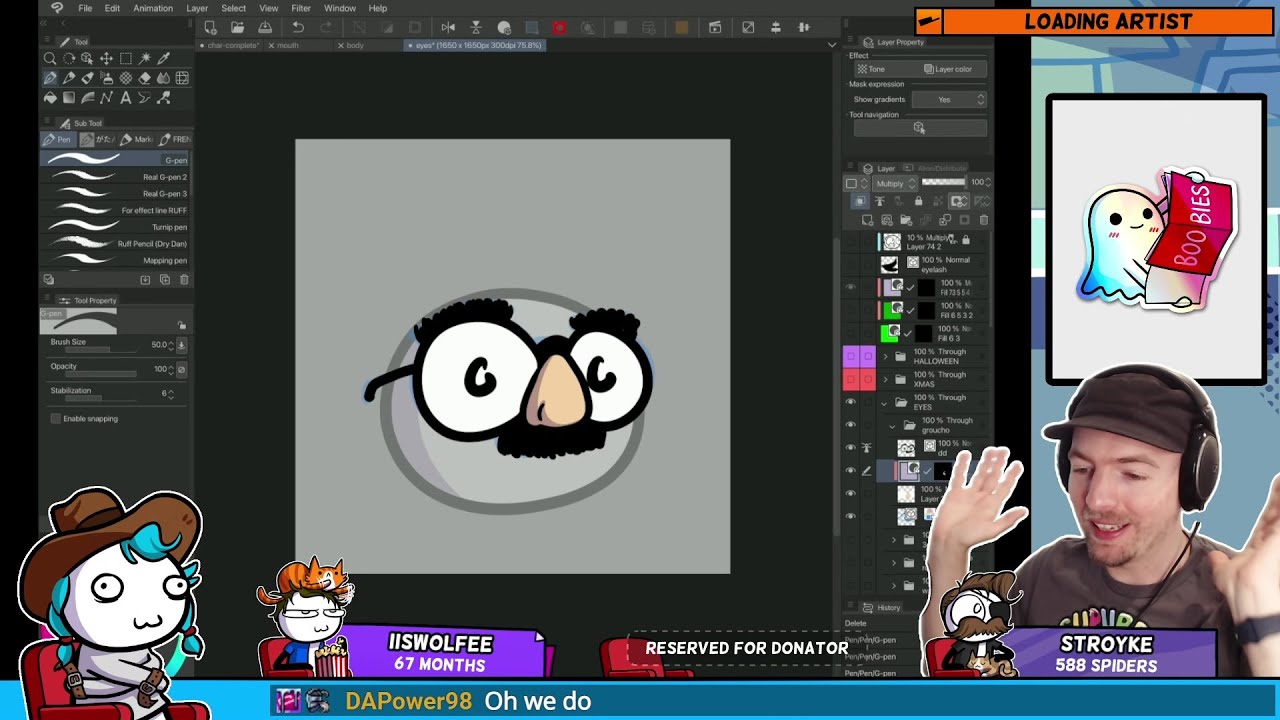
Task: Click Delete sub tool trash icon
Action: 184,280
